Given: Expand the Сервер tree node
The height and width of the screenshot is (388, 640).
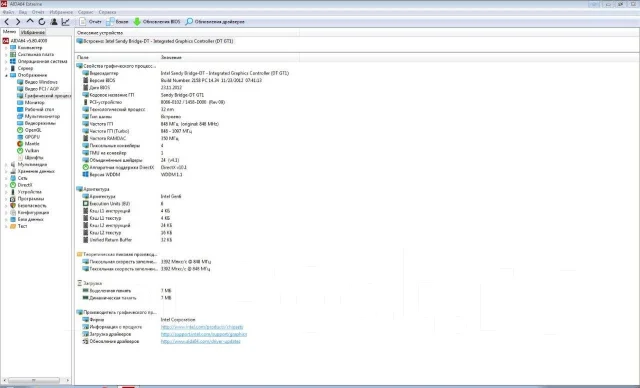Looking at the screenshot, I should pyautogui.click(x=6, y=69).
